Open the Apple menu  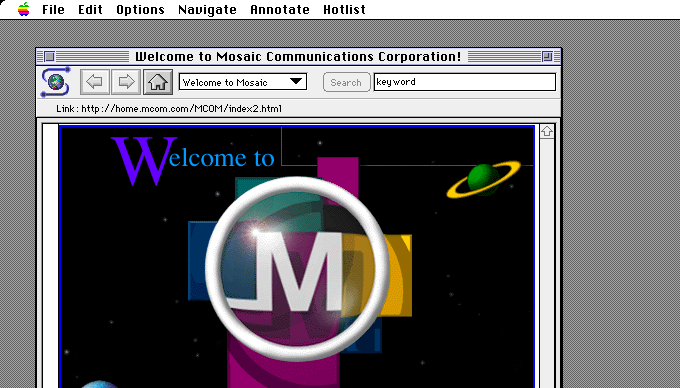(x=23, y=9)
